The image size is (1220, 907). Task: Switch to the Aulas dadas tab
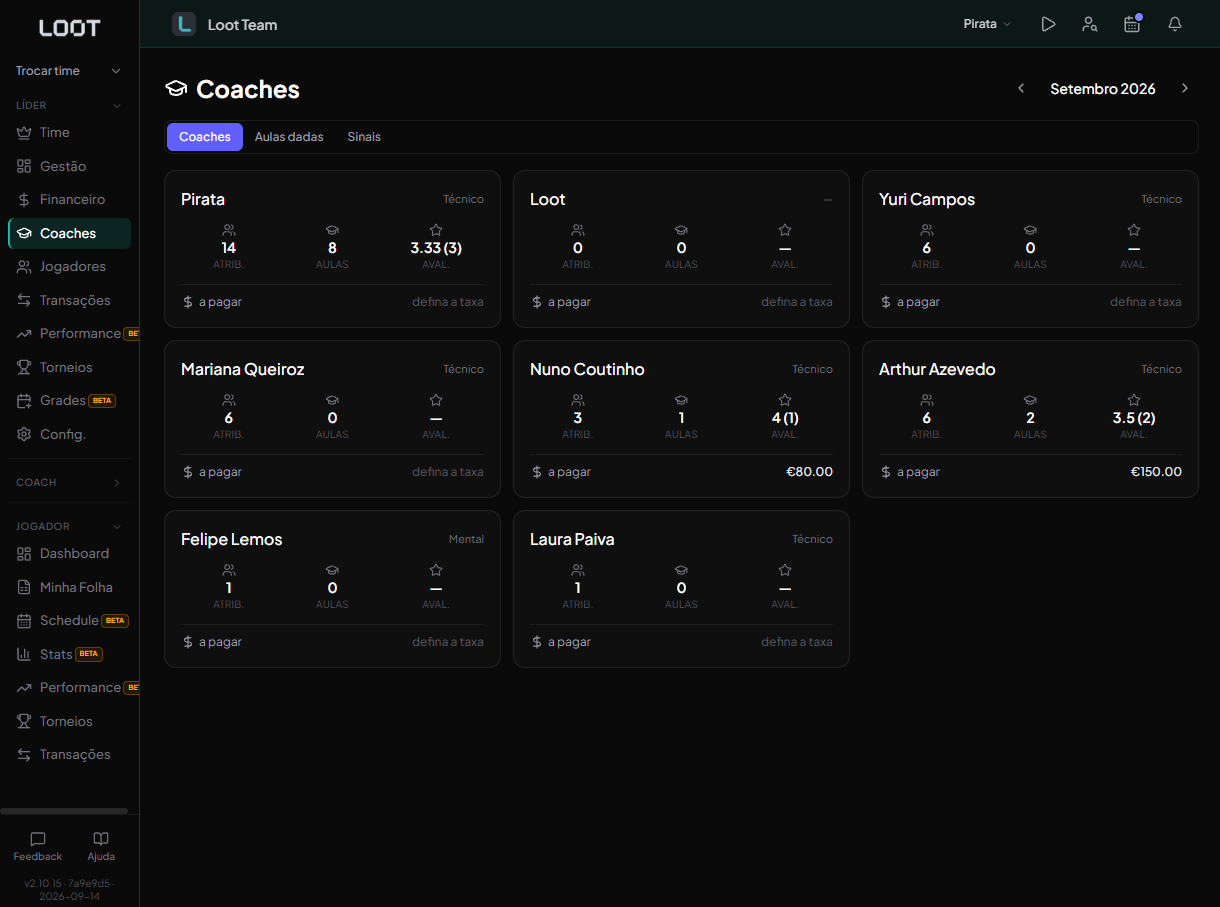click(289, 137)
